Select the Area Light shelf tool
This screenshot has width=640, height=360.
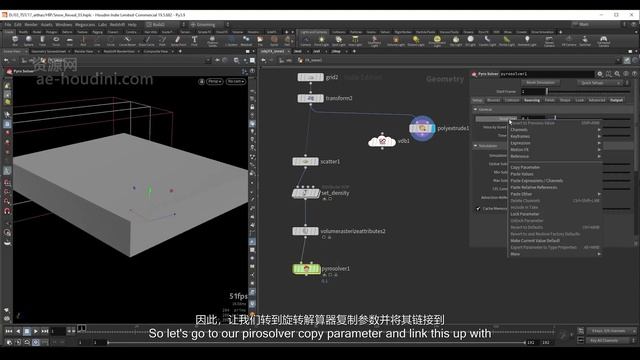click(x=355, y=41)
